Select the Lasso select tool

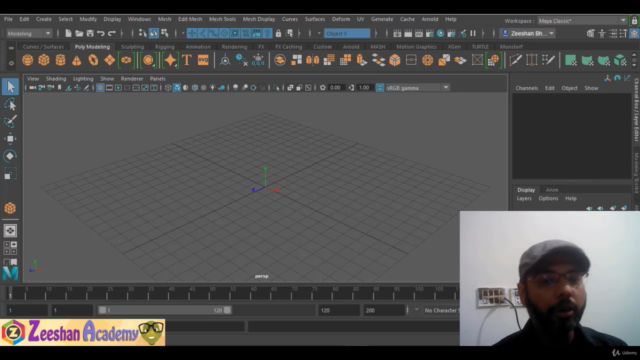click(x=10, y=105)
